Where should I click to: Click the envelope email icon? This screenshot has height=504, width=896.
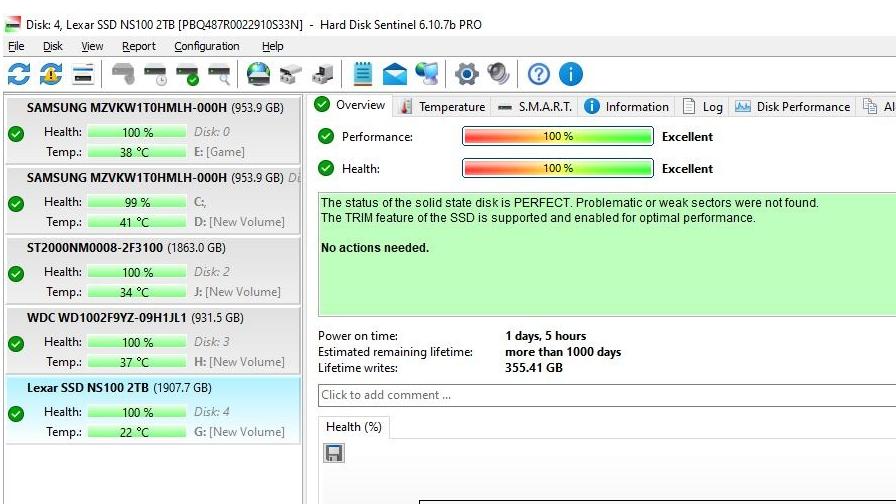pyautogui.click(x=395, y=74)
